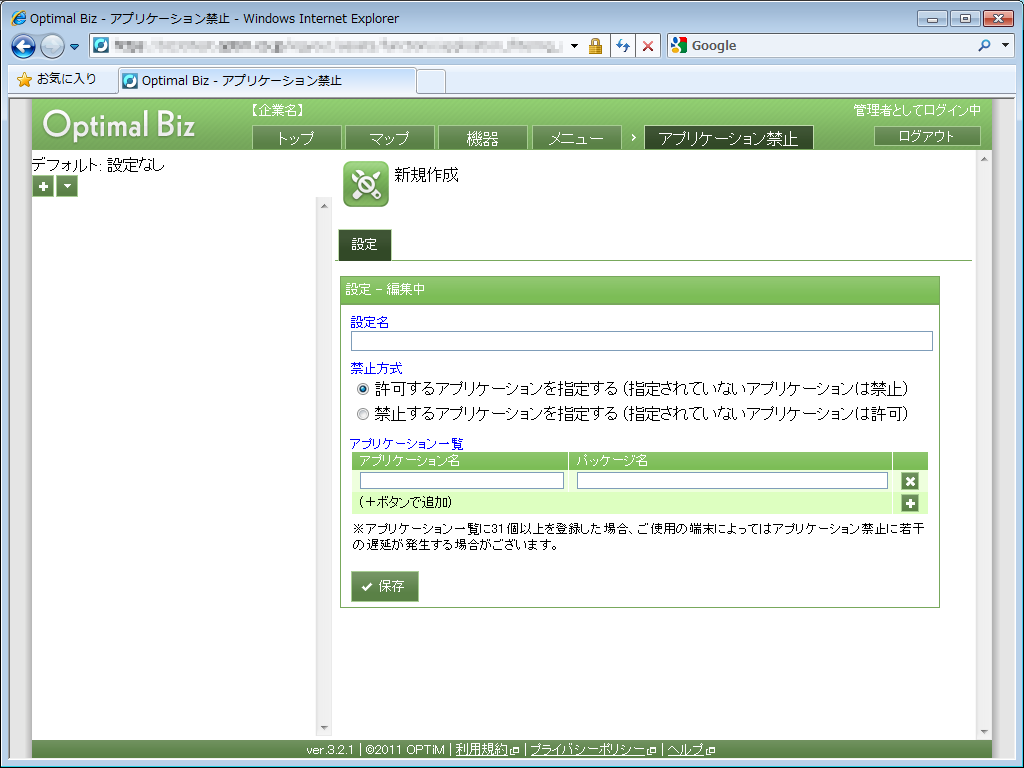Click left panel scrollbar down arrow
The image size is (1024, 768).
(324, 728)
